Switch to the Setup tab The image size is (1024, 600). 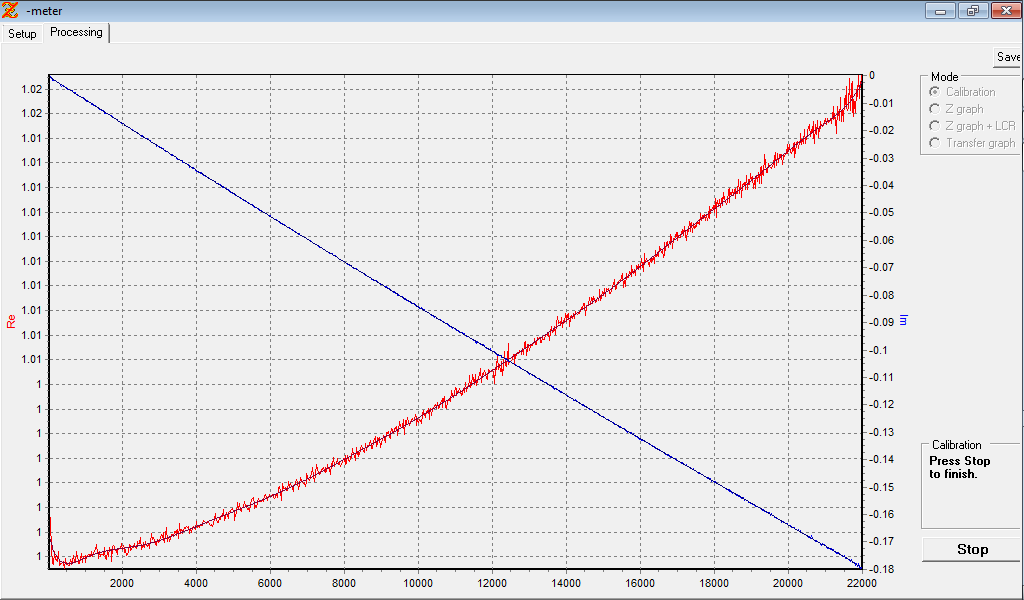[22, 34]
